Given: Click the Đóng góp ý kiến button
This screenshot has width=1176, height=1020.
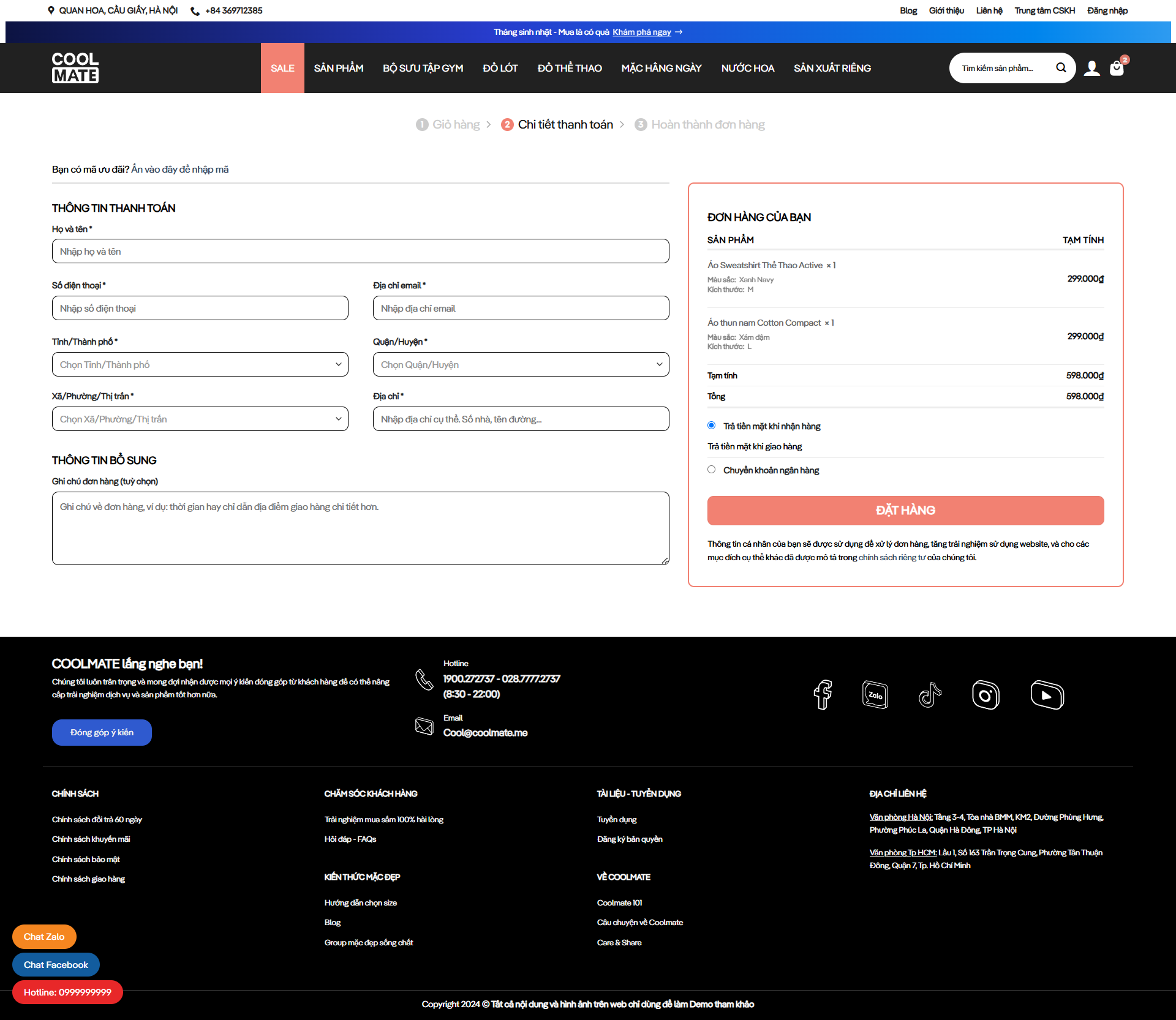Looking at the screenshot, I should (102, 732).
